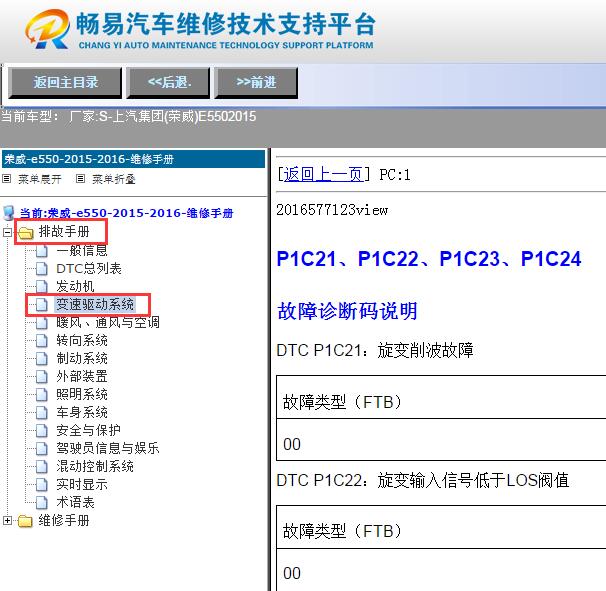Click the page icon next to 安全与保护
This screenshot has height=591, width=606.
click(41, 430)
